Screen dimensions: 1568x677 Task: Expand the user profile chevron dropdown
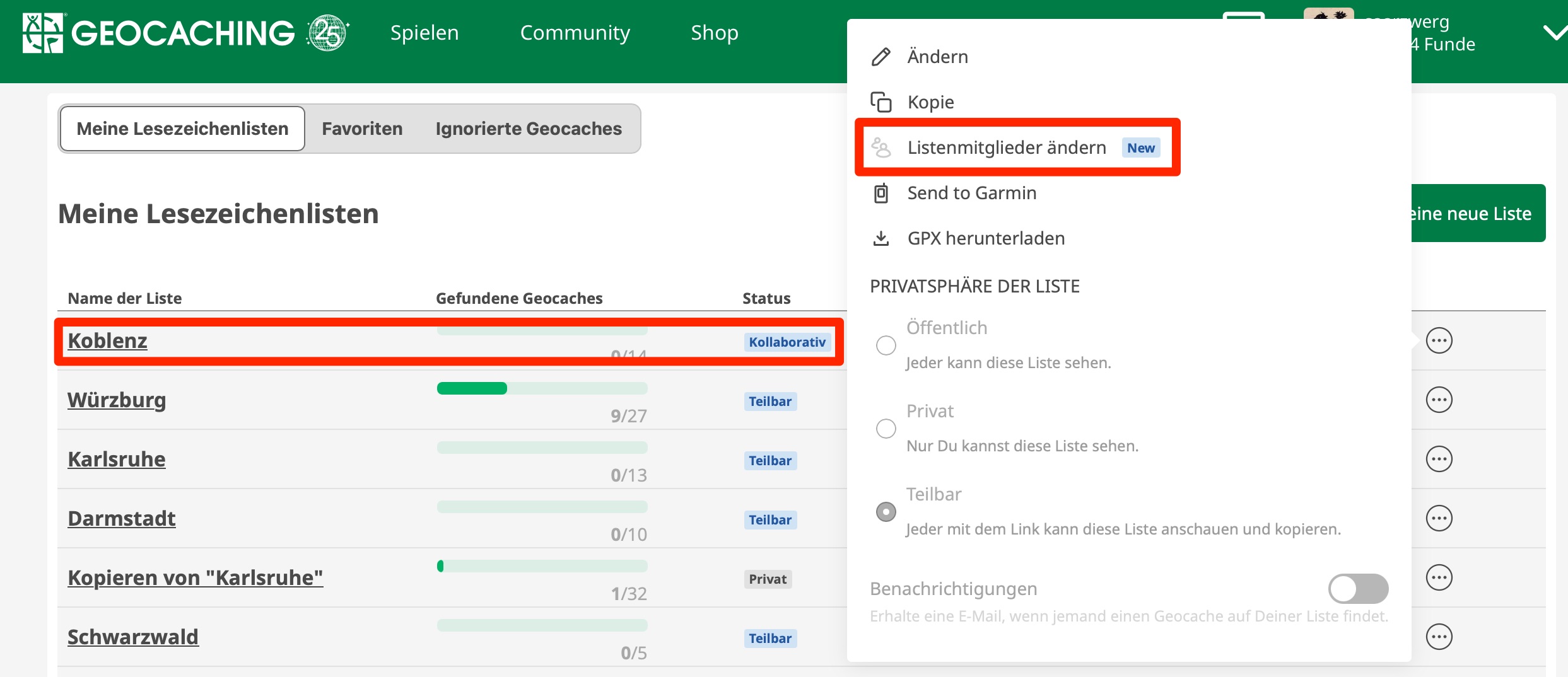click(x=1553, y=33)
